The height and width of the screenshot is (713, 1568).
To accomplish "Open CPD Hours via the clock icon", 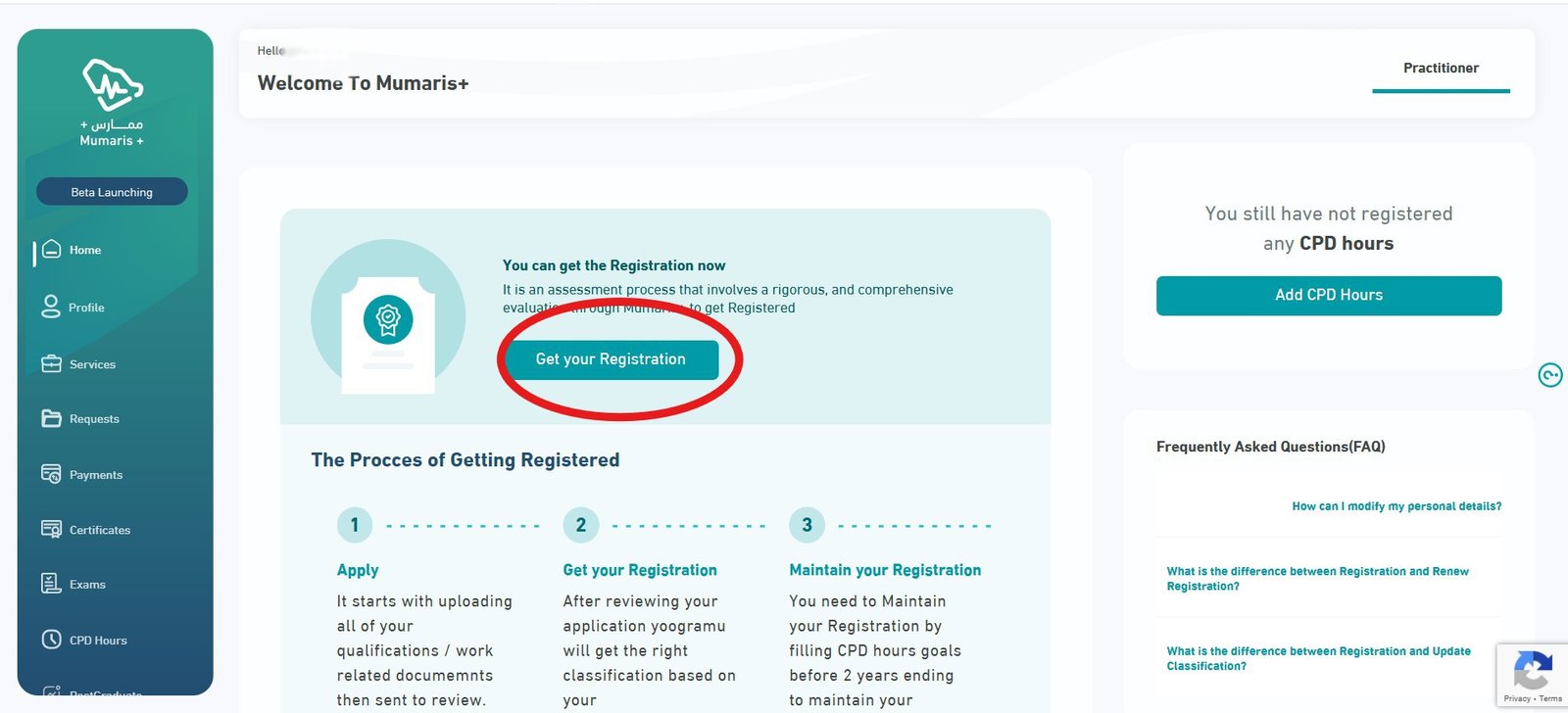I will [x=51, y=640].
